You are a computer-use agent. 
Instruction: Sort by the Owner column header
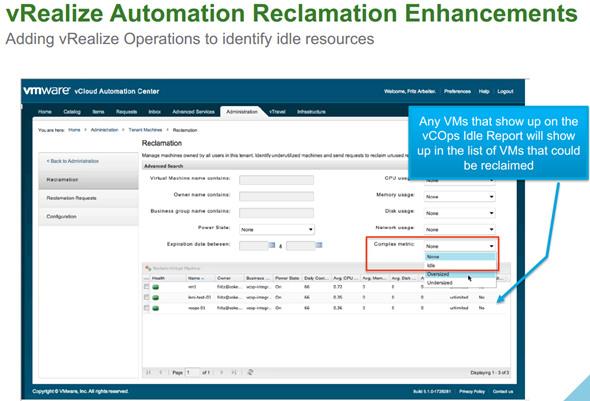[229, 278]
